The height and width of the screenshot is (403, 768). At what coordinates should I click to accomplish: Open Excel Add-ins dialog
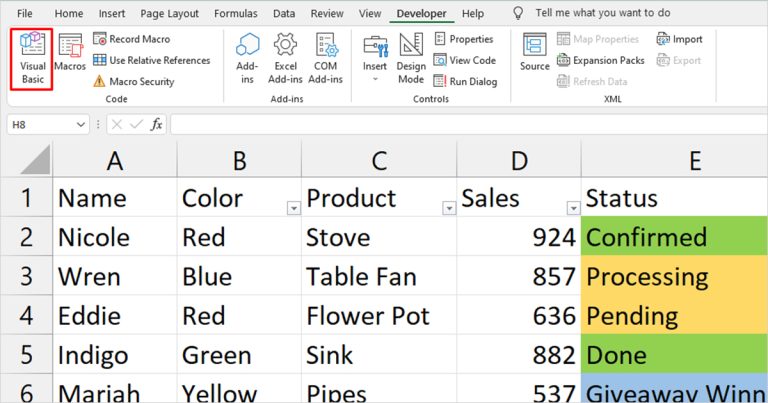click(285, 58)
